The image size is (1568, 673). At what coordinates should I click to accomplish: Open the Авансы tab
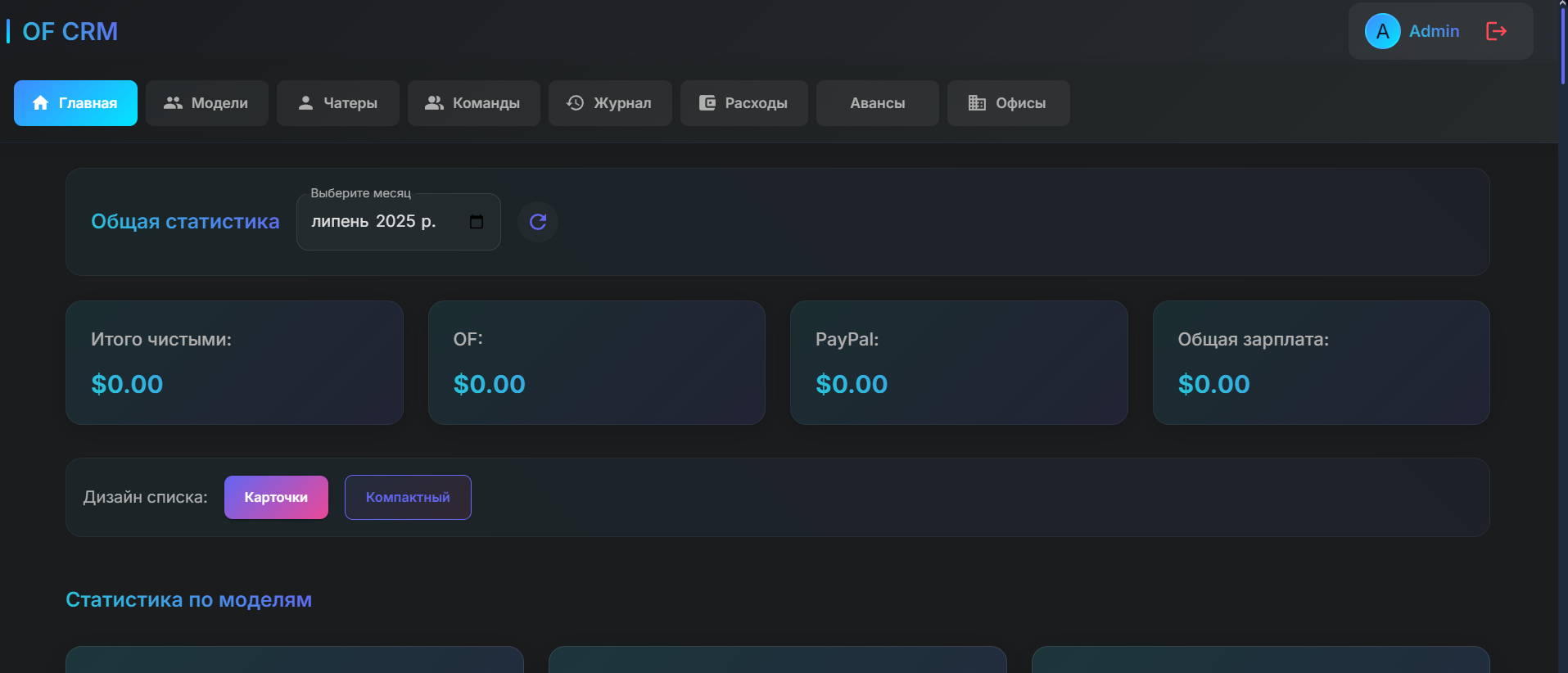878,103
